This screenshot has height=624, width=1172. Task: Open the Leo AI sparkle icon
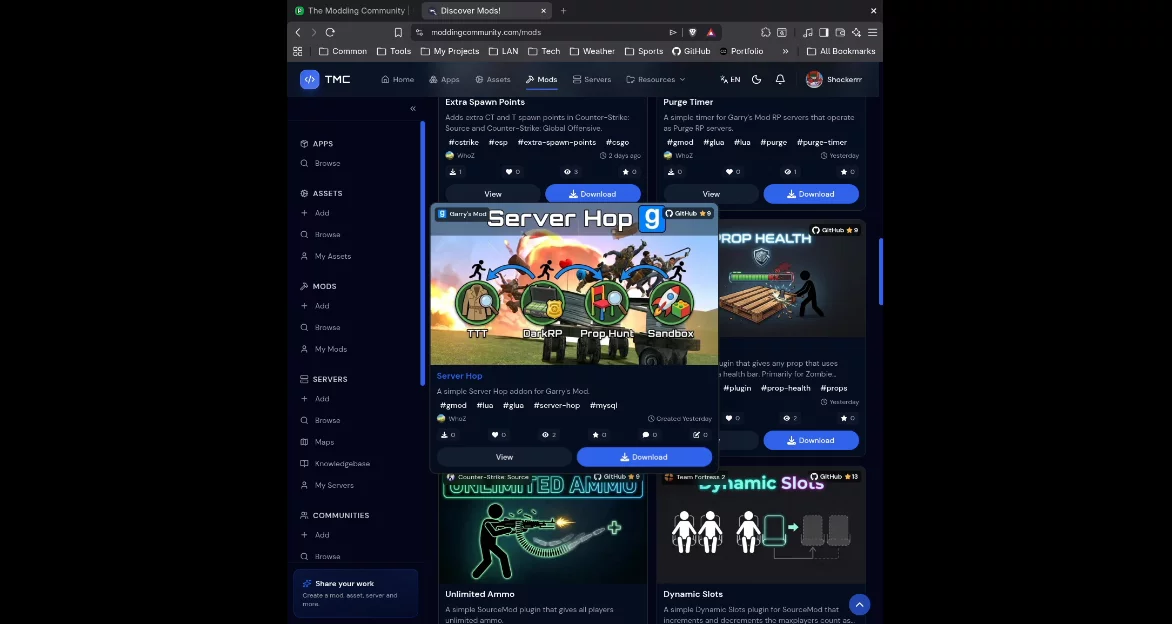click(x=856, y=32)
